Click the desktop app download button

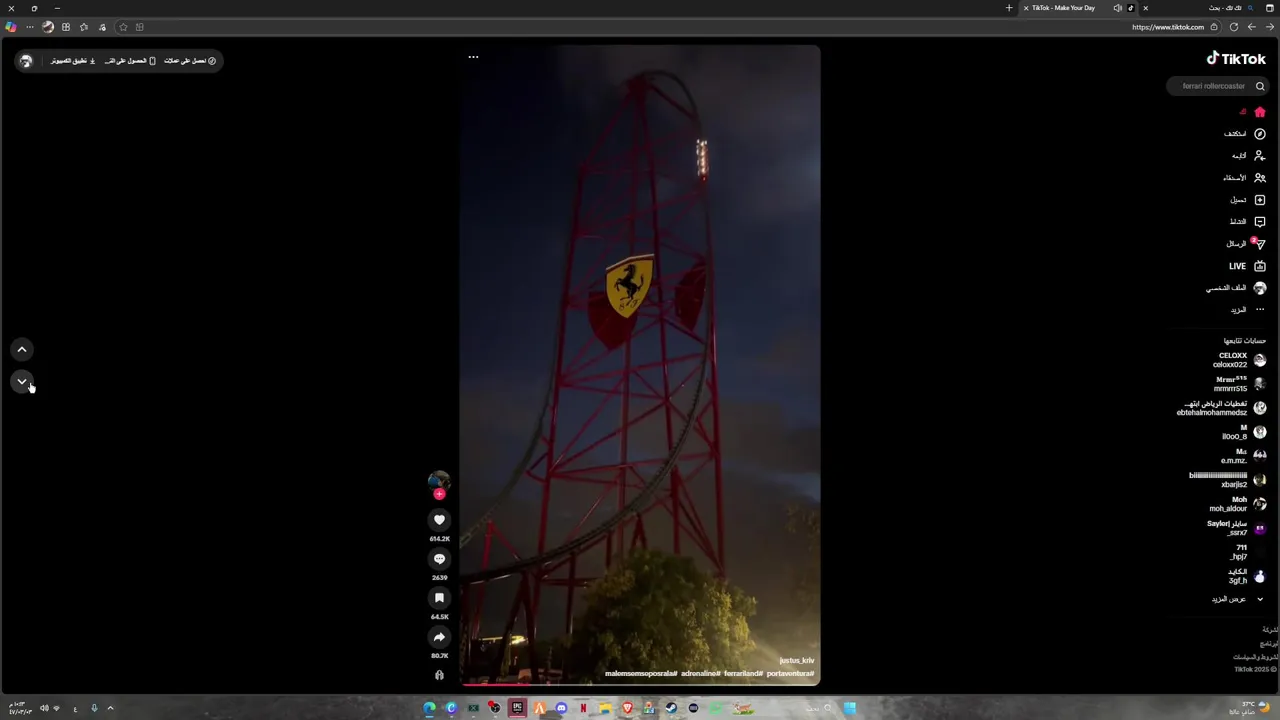point(72,61)
